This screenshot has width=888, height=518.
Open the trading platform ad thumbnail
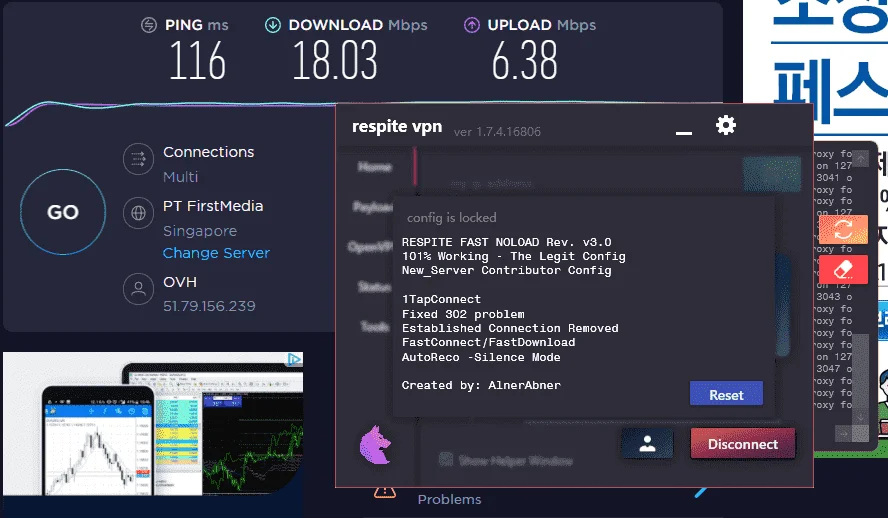click(153, 423)
